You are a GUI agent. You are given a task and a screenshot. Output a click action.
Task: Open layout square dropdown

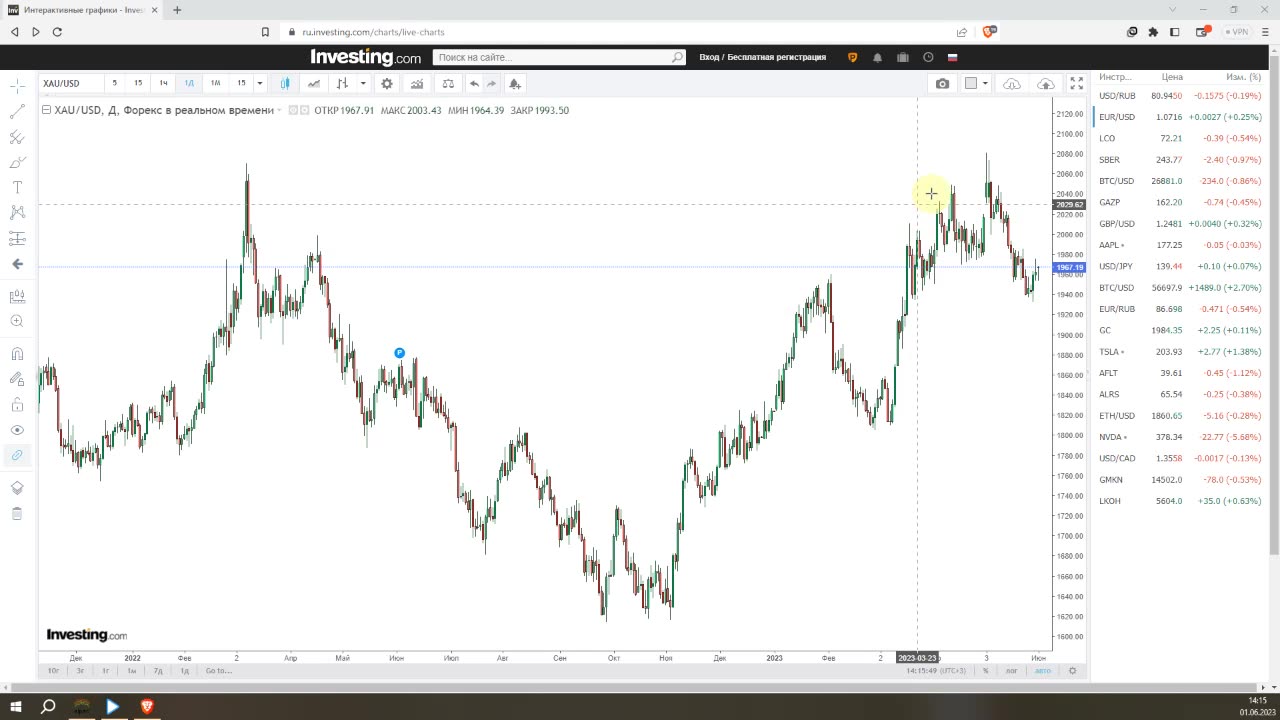tap(976, 83)
